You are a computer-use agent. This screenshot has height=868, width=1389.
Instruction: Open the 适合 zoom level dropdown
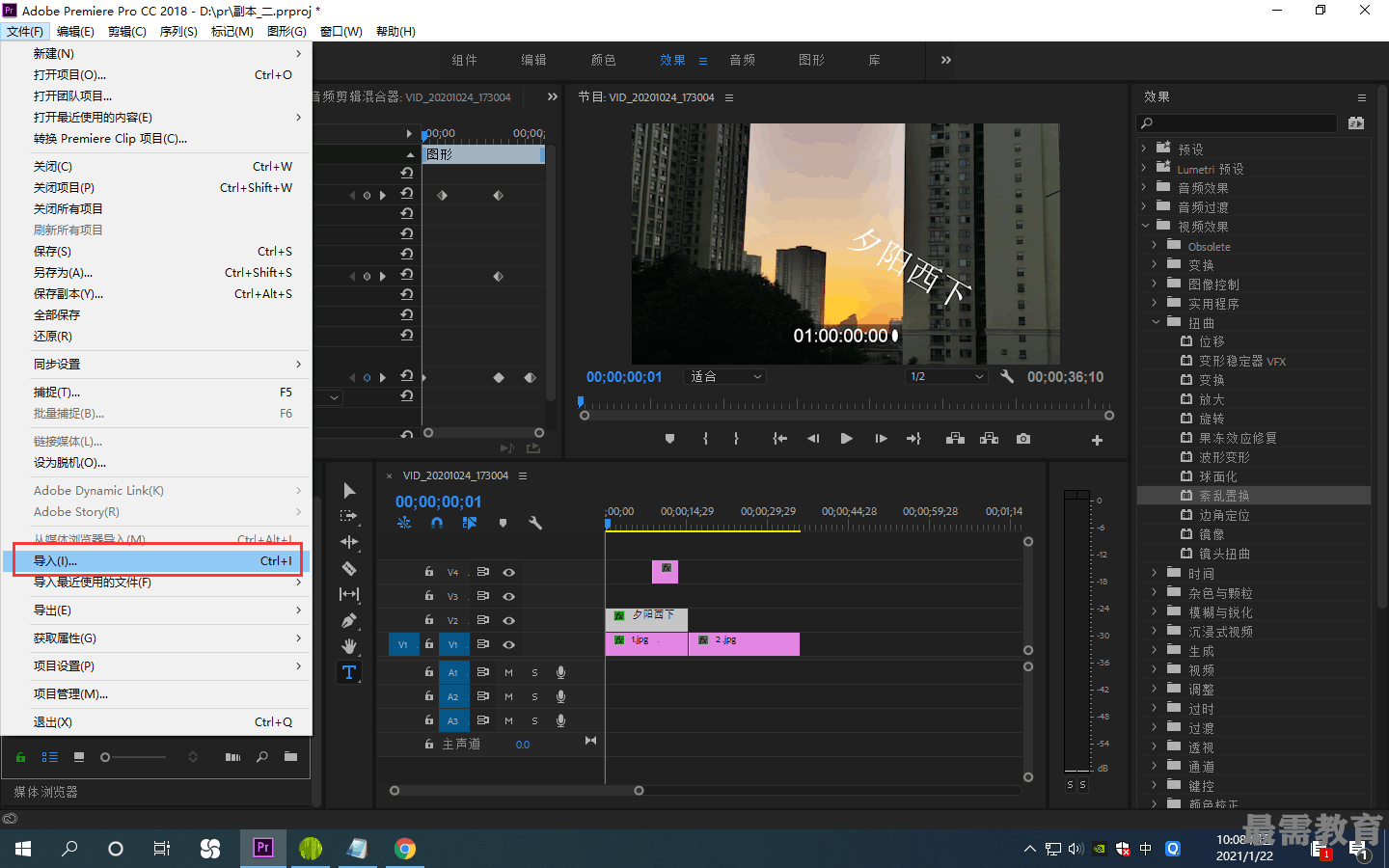click(724, 376)
